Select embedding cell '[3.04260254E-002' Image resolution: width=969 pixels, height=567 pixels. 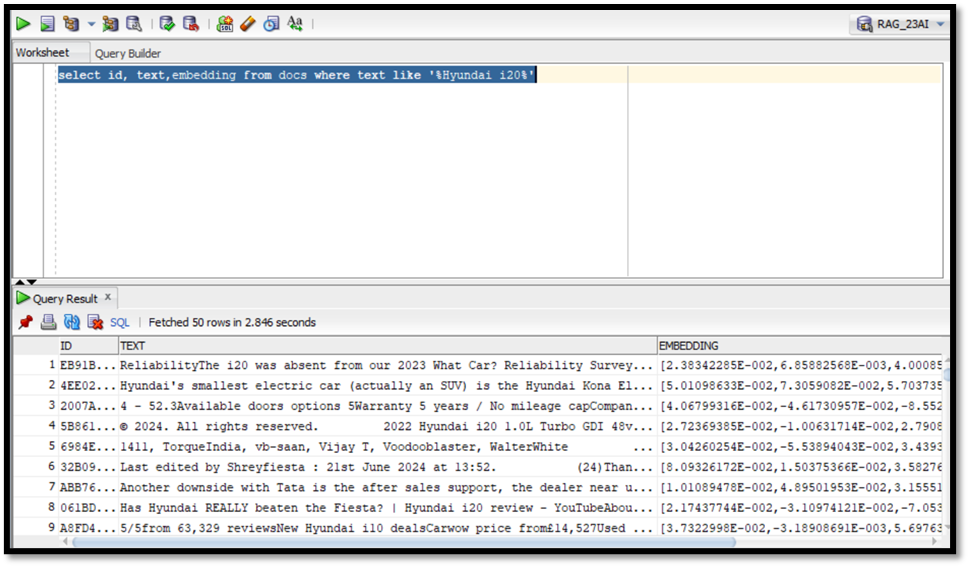[x=800, y=447]
